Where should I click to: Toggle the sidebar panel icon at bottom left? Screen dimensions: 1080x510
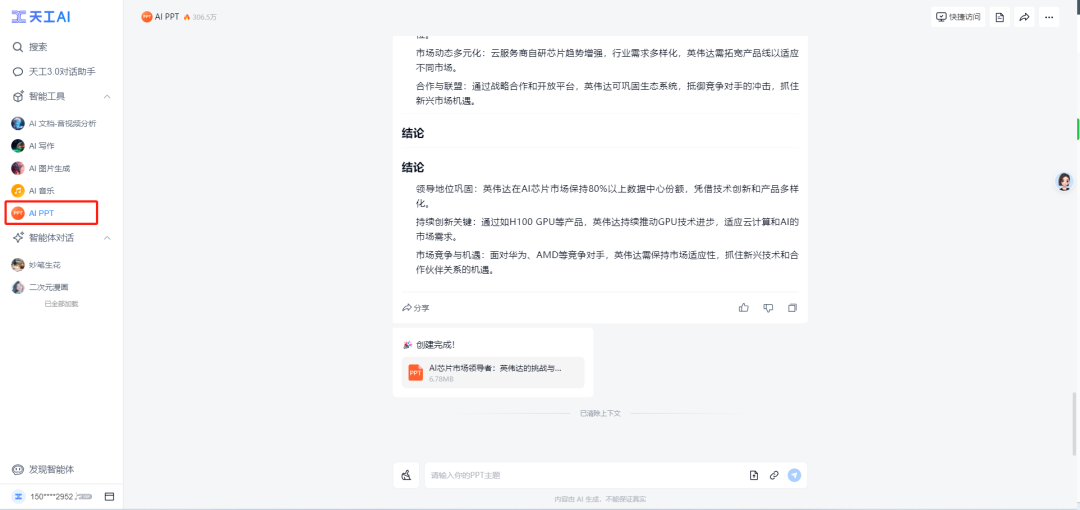[x=109, y=496]
